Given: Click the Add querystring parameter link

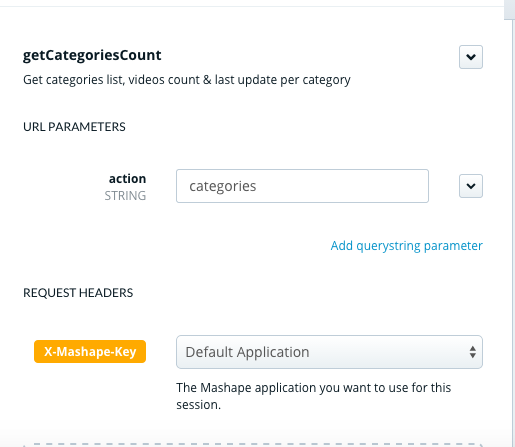Looking at the screenshot, I should [406, 246].
